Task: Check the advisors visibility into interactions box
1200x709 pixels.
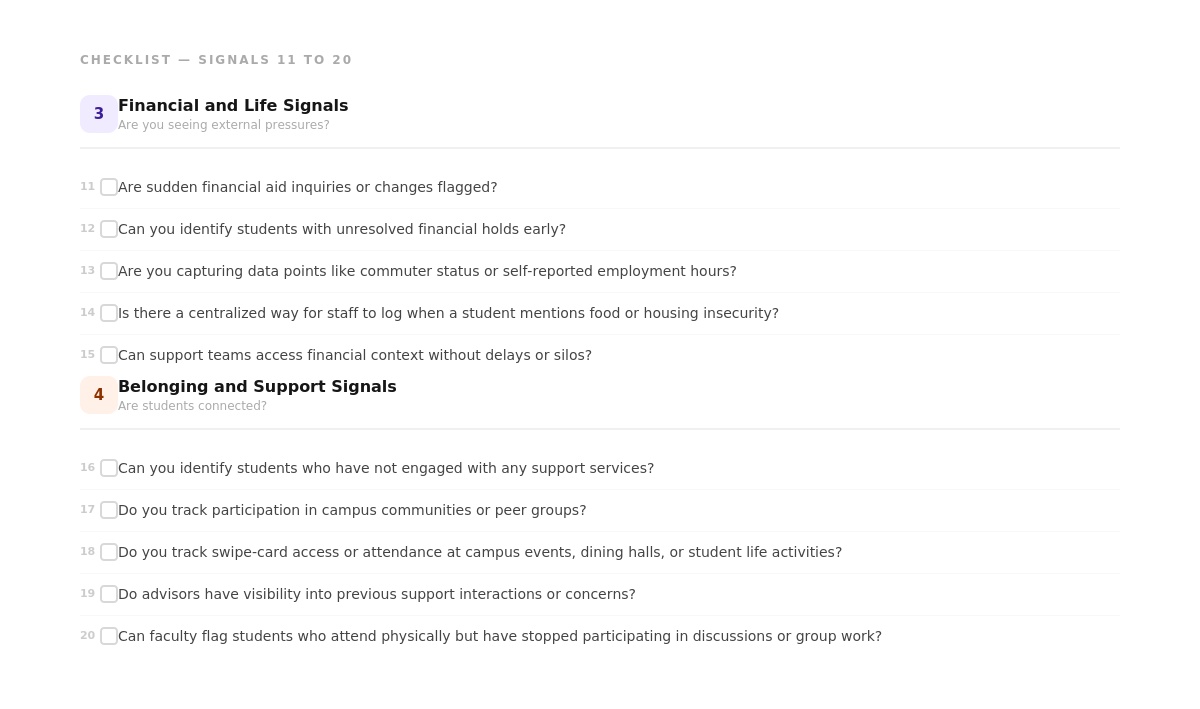Action: (109, 594)
